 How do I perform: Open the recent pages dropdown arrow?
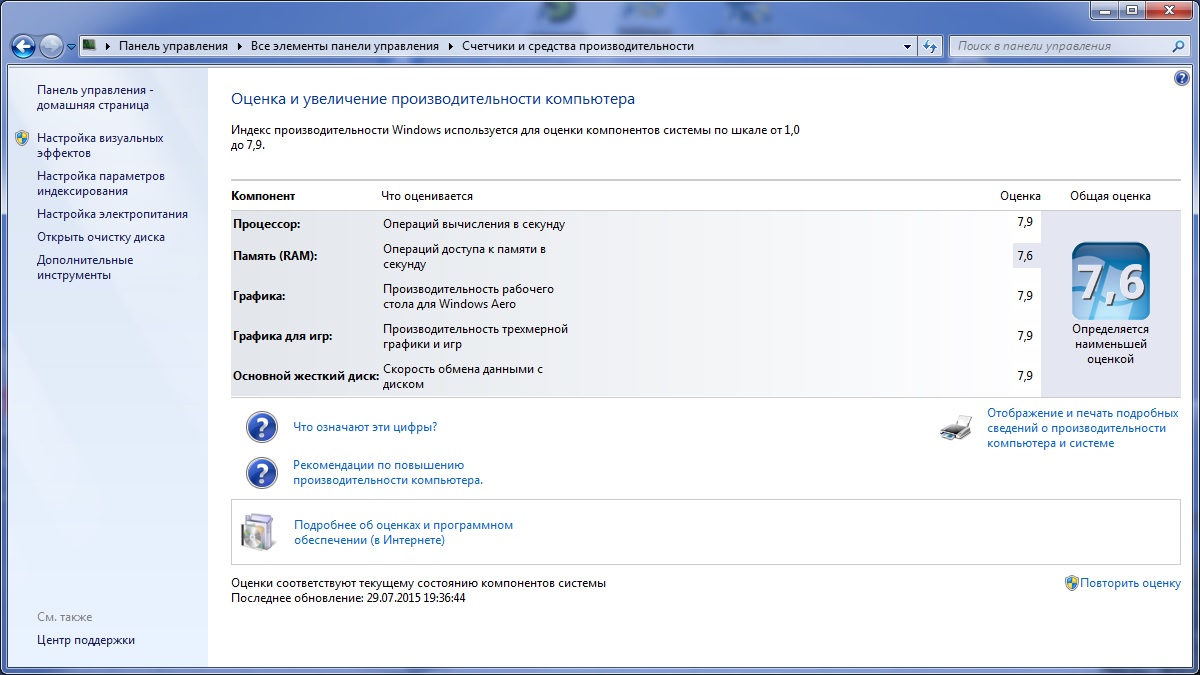point(72,47)
